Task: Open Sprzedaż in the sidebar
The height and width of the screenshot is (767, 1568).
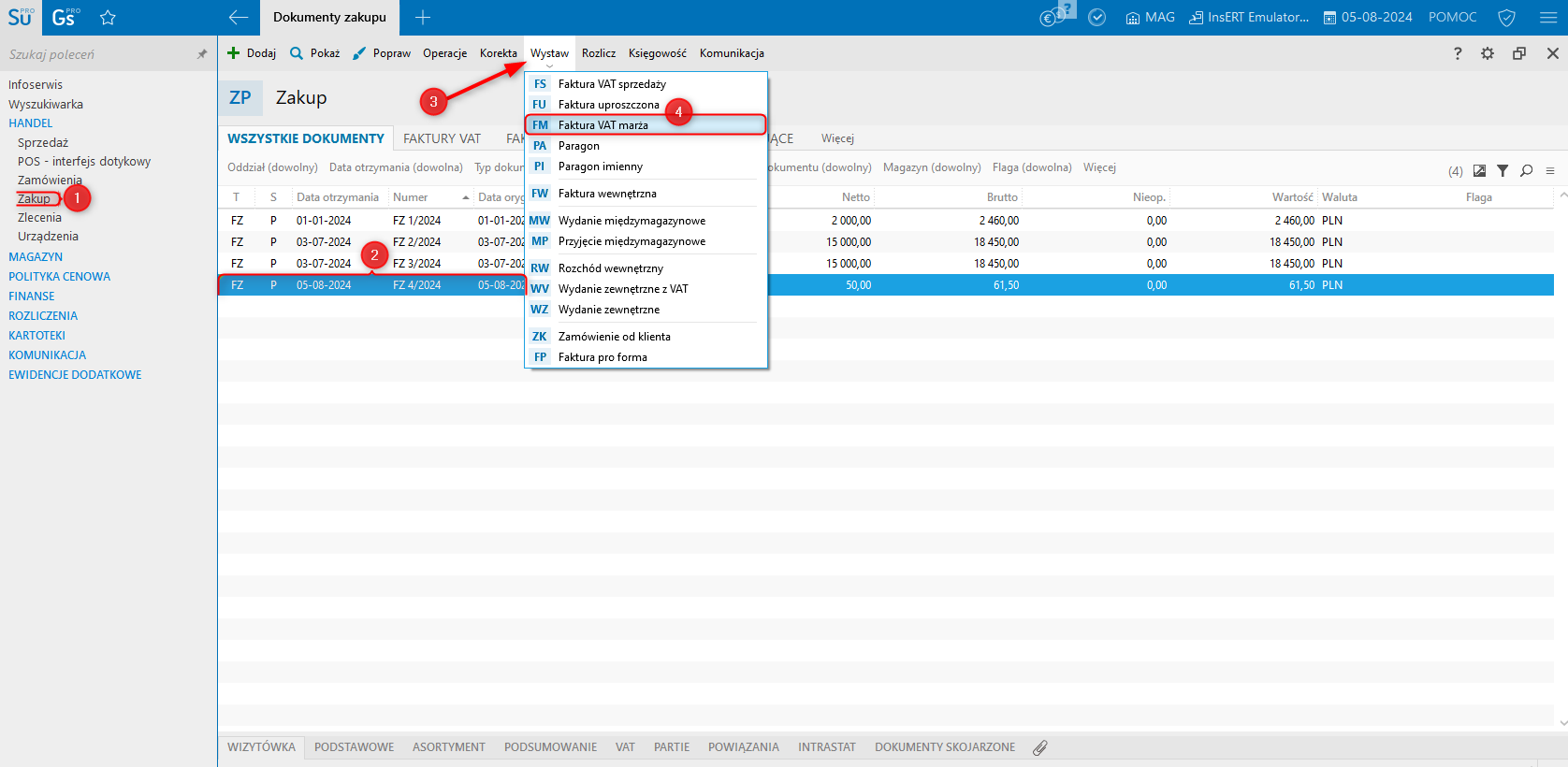Action: pyautogui.click(x=43, y=143)
